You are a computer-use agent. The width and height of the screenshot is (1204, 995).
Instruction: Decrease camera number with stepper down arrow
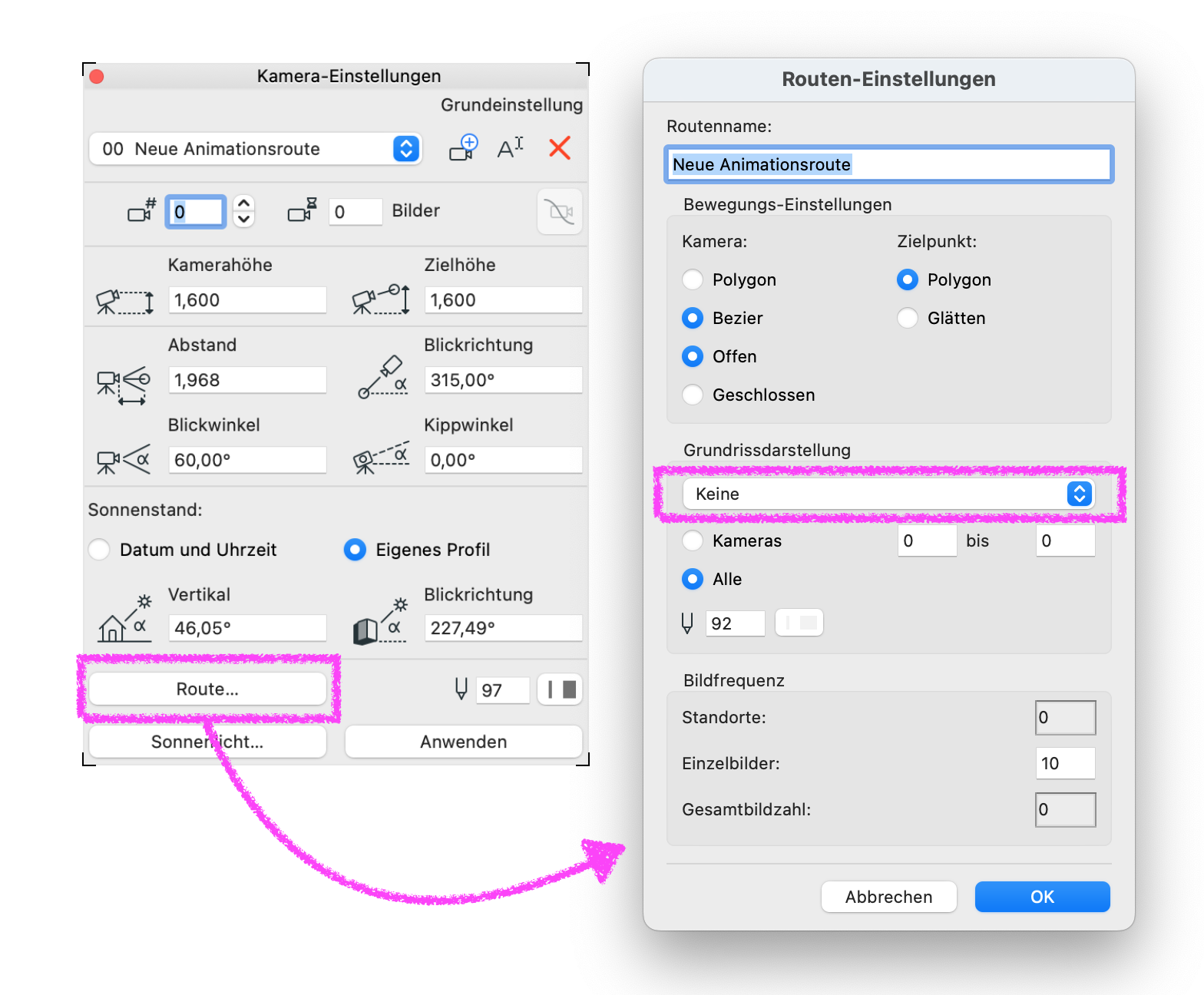[x=243, y=219]
